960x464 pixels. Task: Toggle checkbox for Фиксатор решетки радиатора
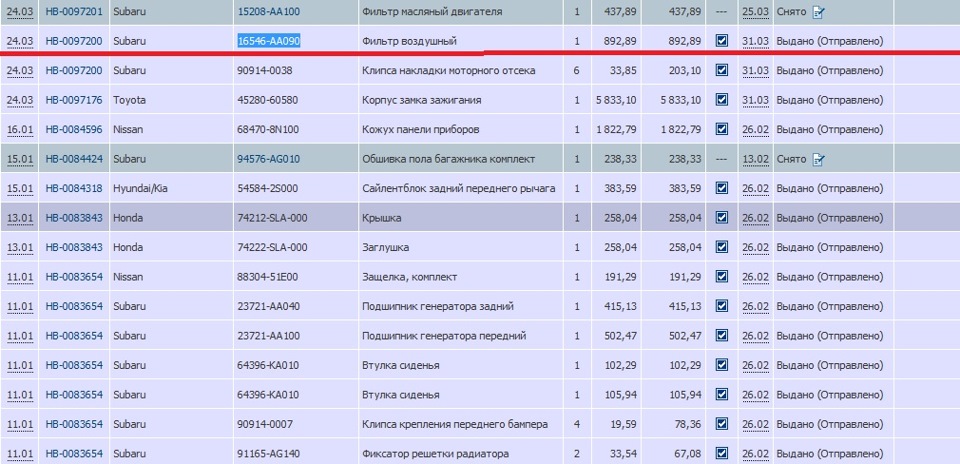click(722, 453)
